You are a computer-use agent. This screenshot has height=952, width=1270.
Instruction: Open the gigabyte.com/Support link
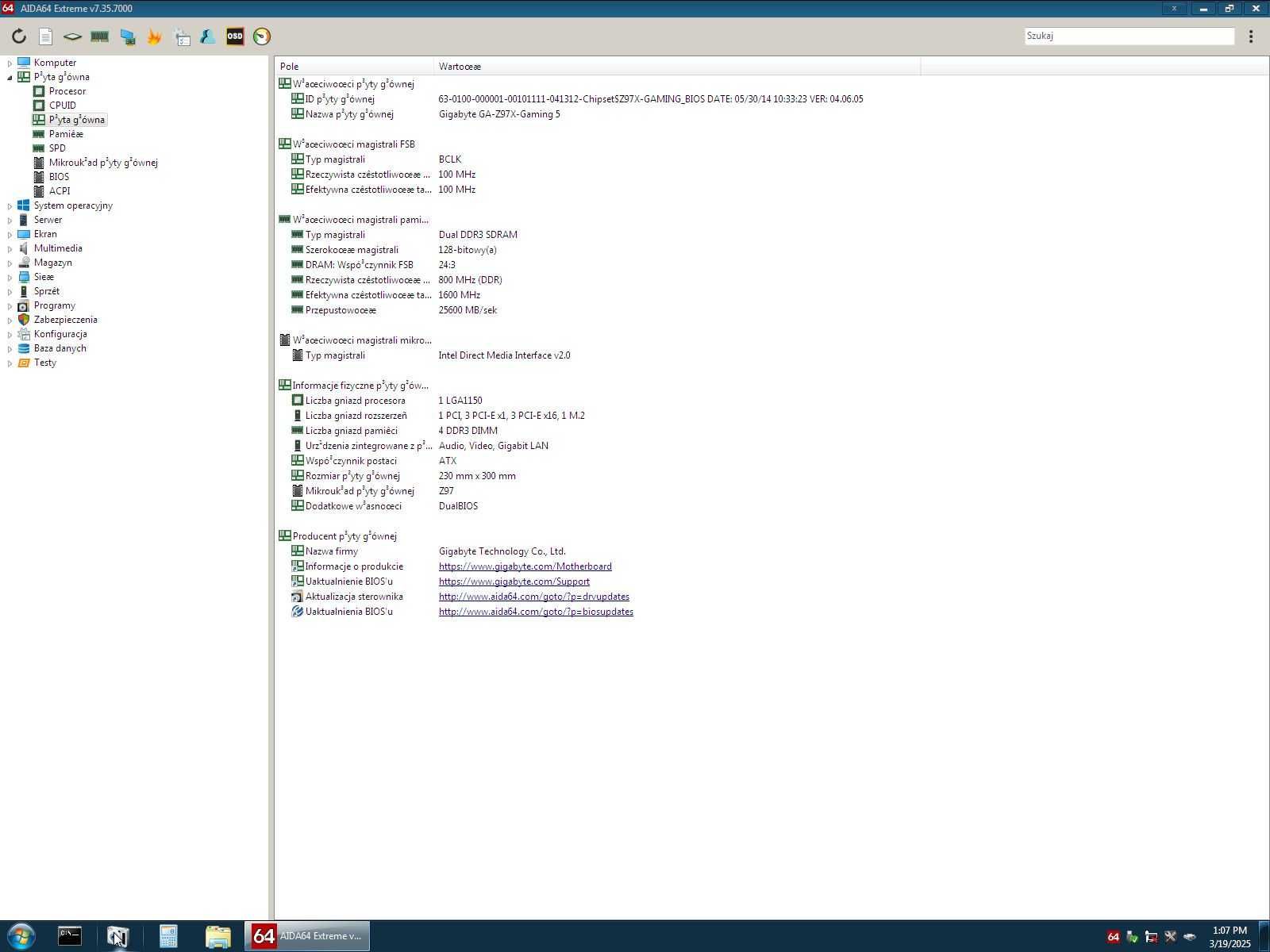click(x=514, y=582)
